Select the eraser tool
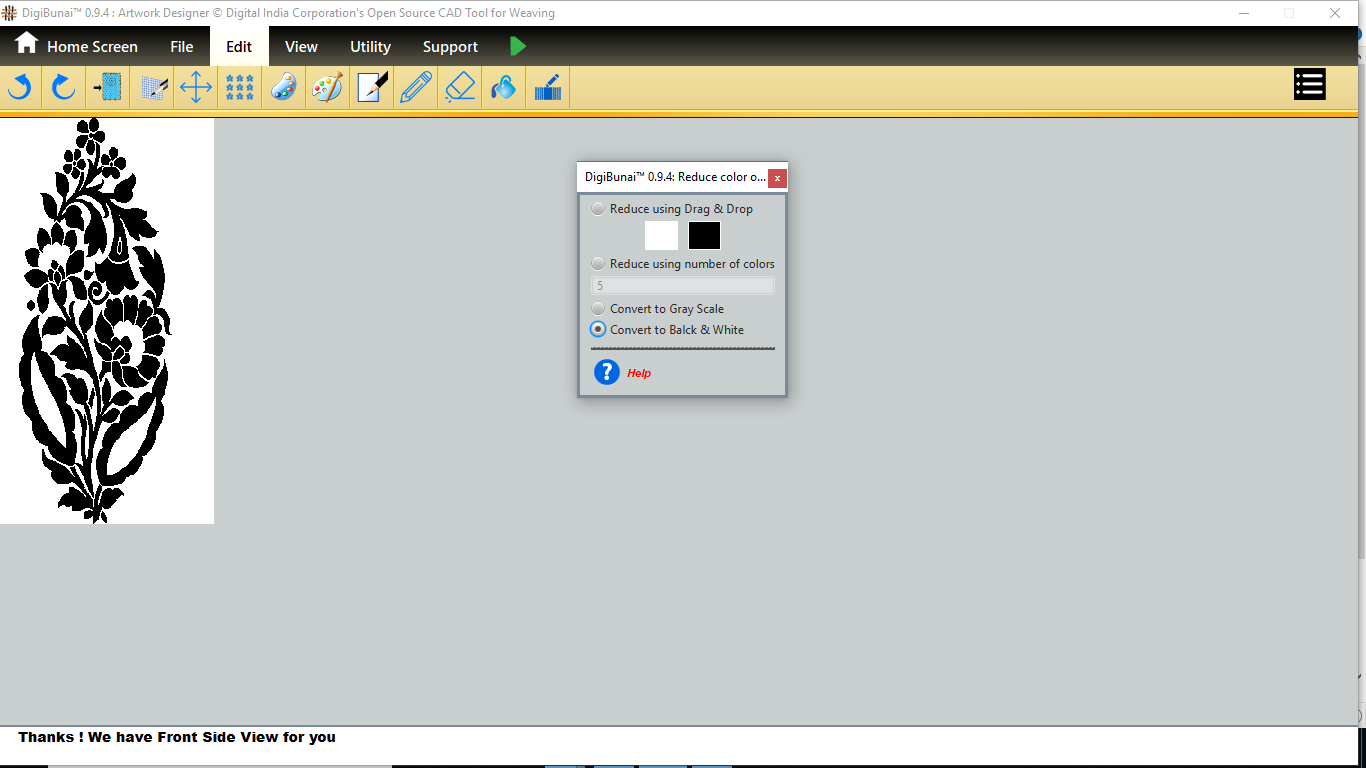Viewport: 1366px width, 768px height. click(x=460, y=88)
